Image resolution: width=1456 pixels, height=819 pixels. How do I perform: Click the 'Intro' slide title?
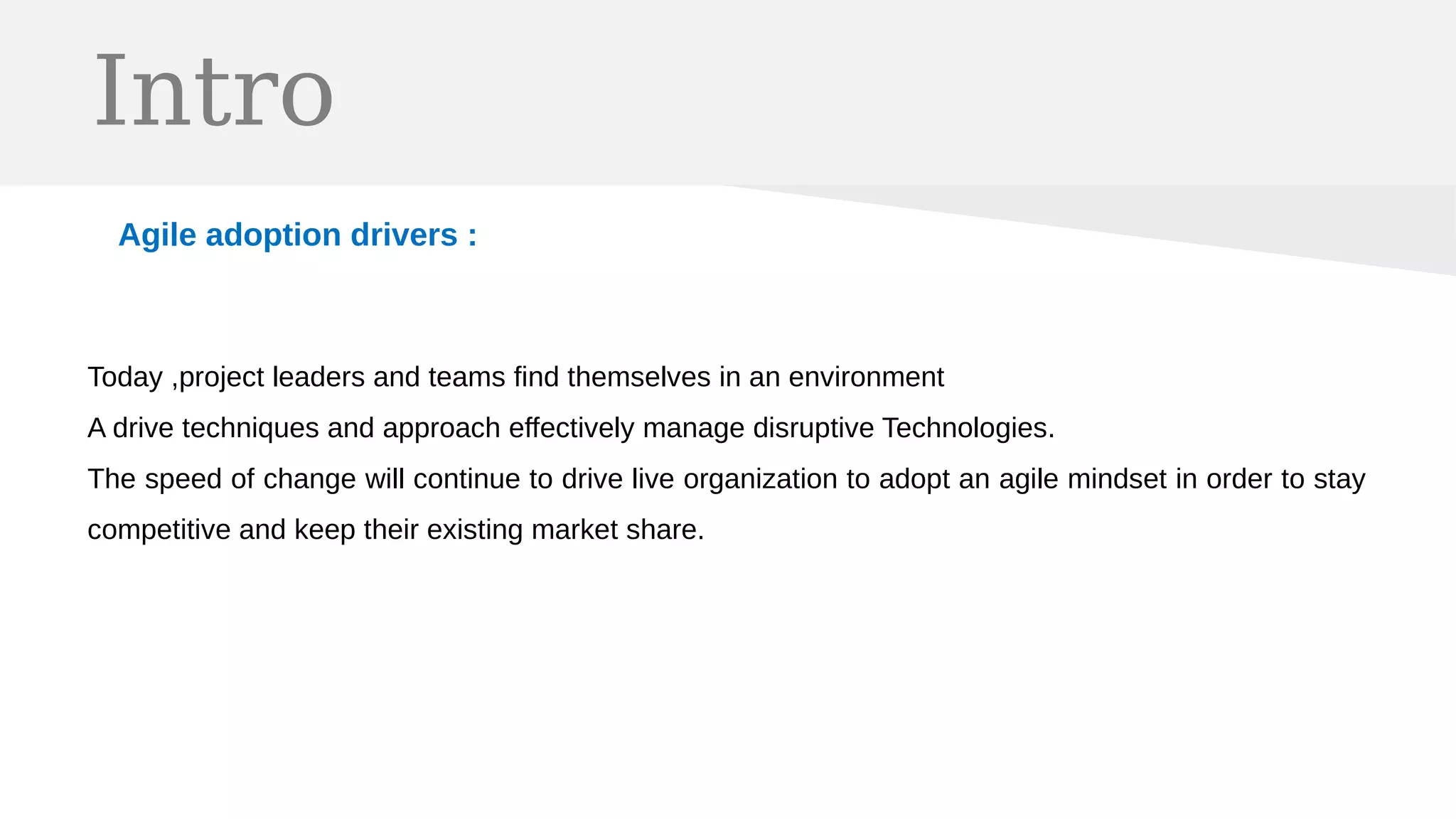[213, 92]
